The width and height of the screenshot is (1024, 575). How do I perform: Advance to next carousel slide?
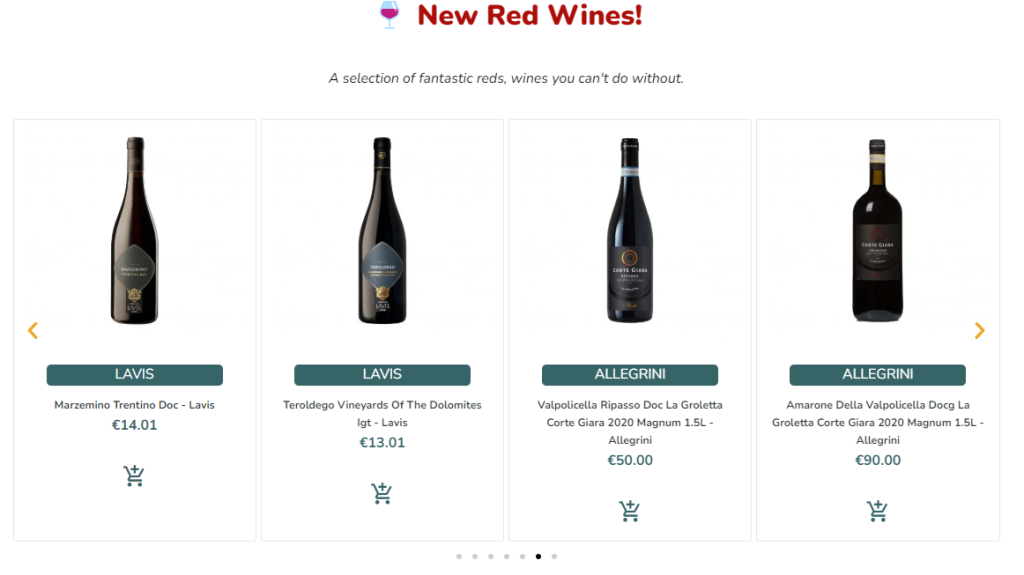(x=979, y=330)
